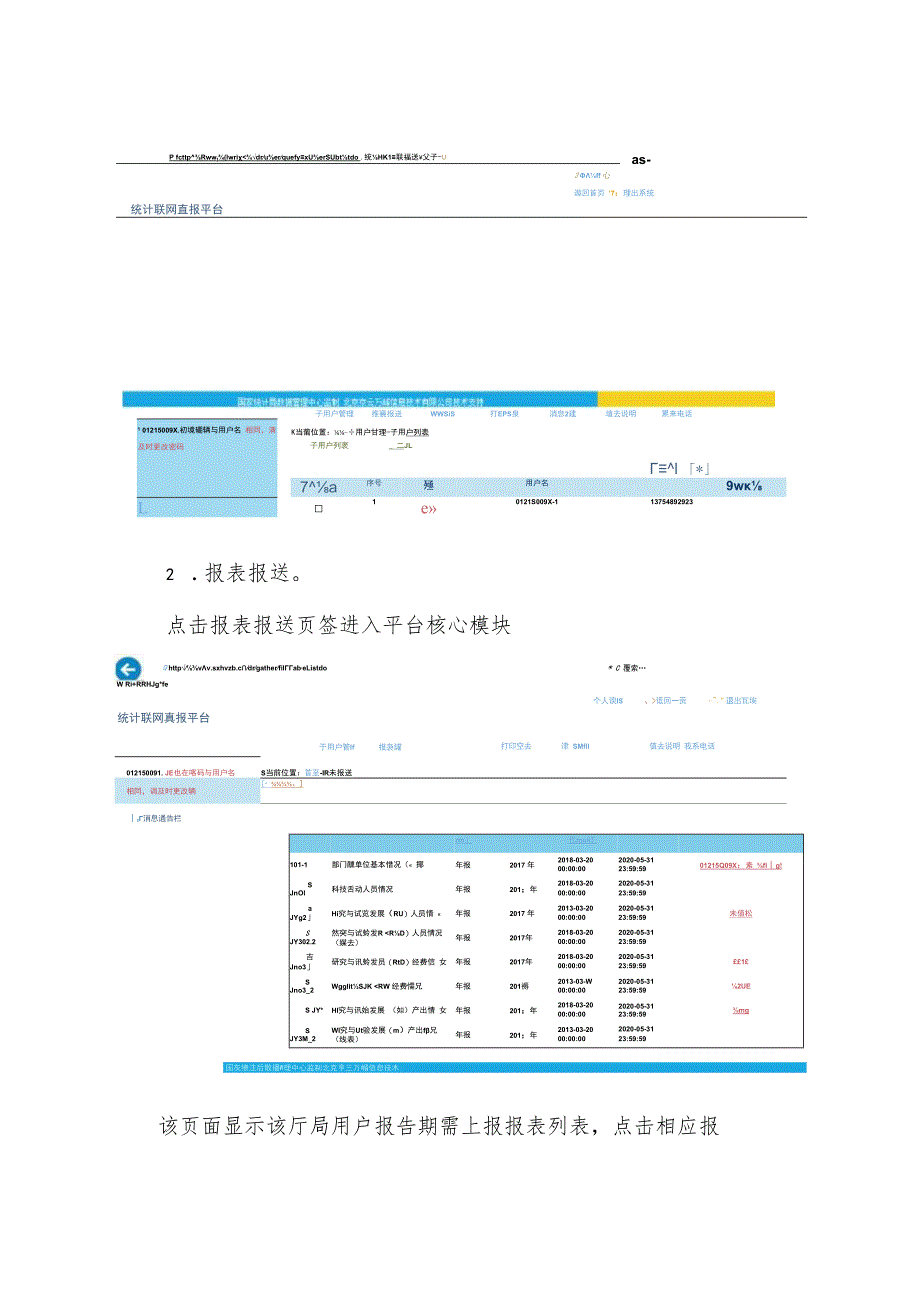Click the 未信松 status link for the RU report
This screenshot has height=1301, width=920.
pyautogui.click(x=740, y=913)
